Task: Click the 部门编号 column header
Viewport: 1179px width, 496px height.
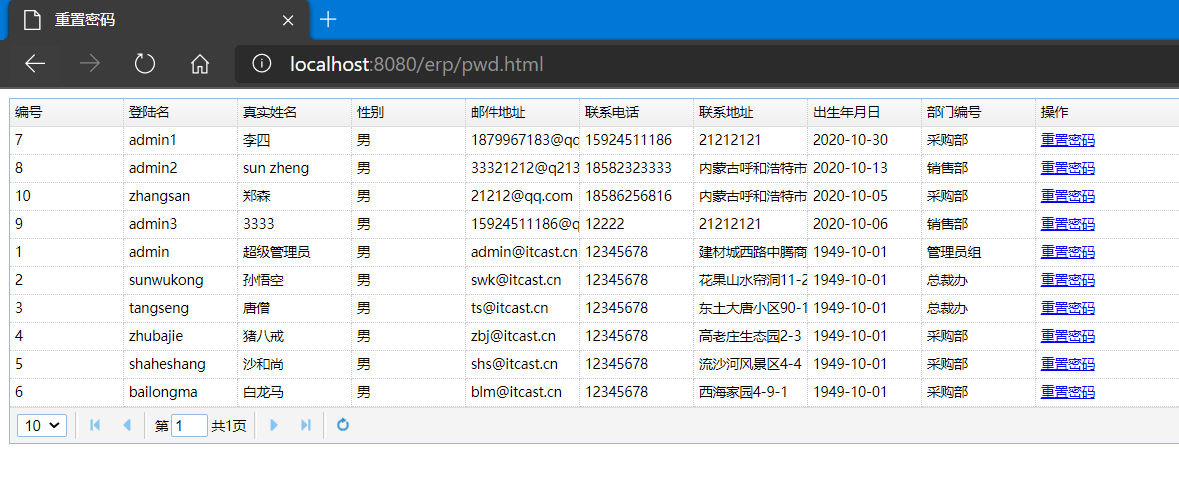Action: 979,113
